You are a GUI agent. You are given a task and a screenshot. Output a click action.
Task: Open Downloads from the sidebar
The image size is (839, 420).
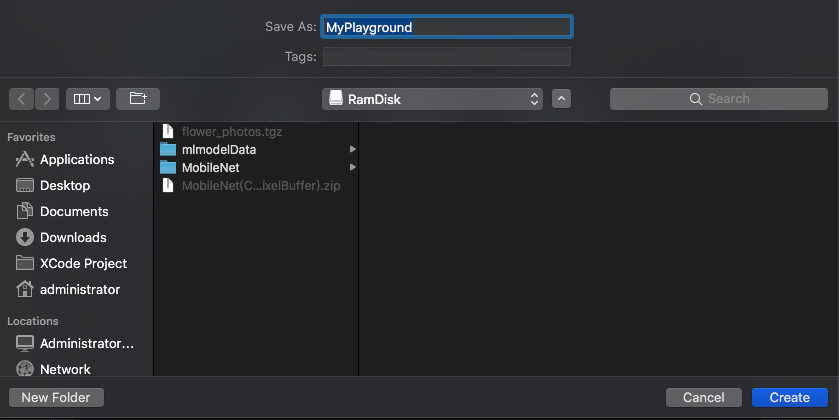72,238
